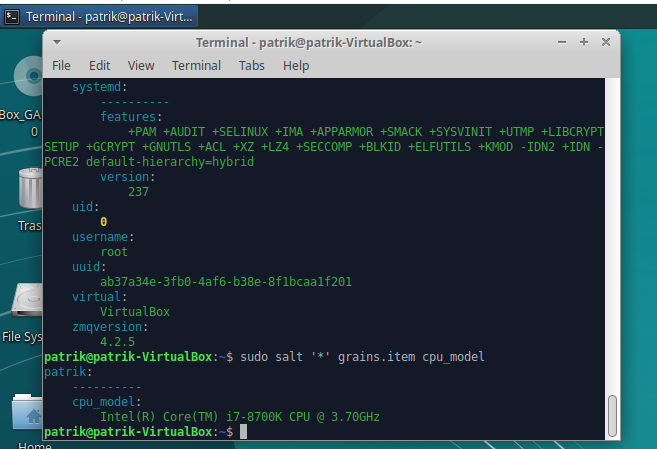This screenshot has width=657, height=449.
Task: Maximize the Terminal window
Action: coord(586,42)
